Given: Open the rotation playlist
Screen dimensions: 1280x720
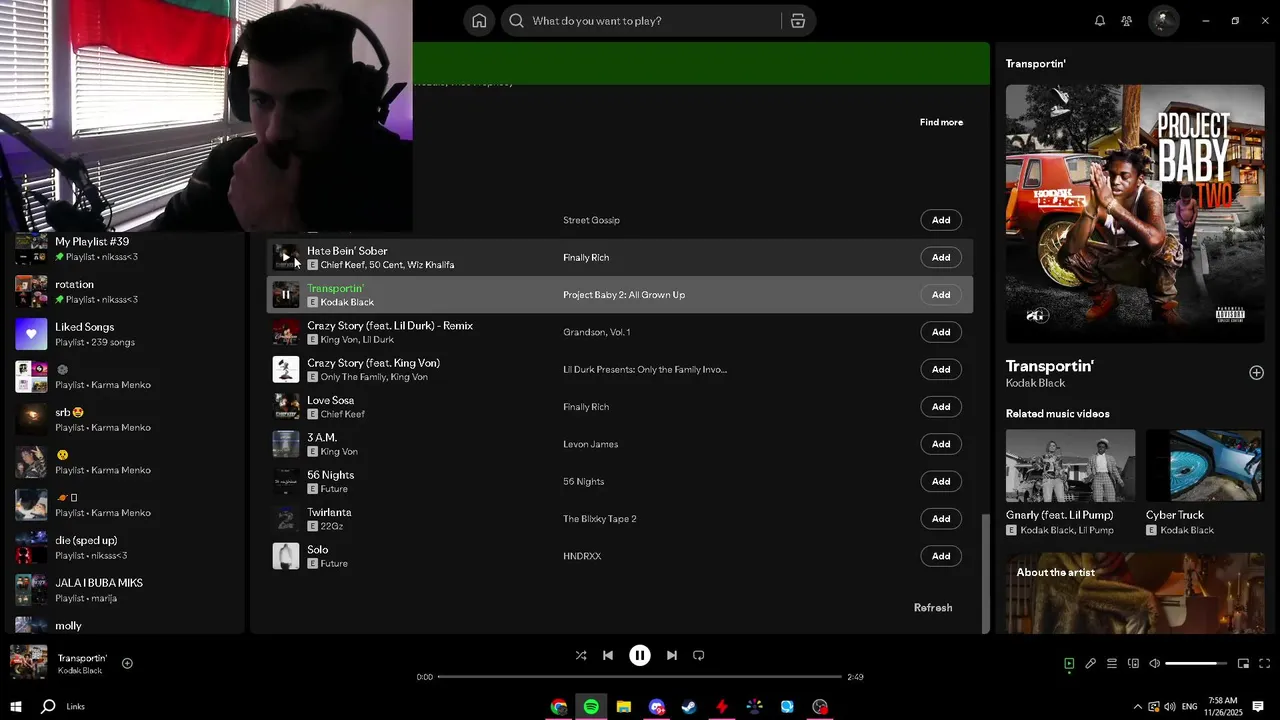Looking at the screenshot, I should [125, 291].
